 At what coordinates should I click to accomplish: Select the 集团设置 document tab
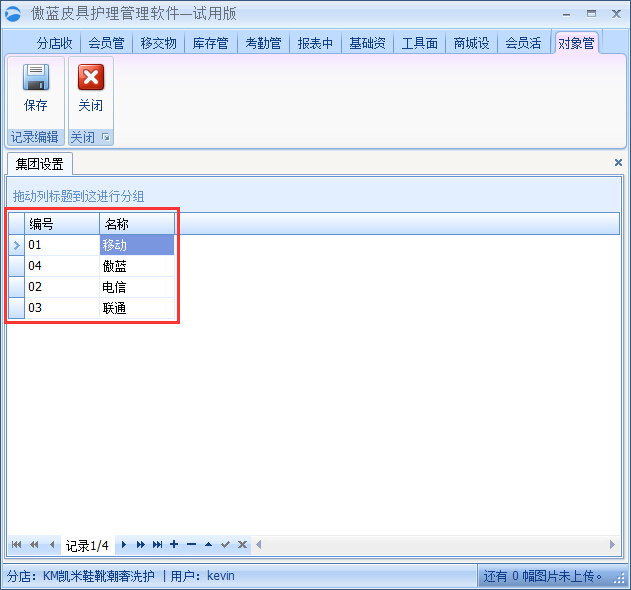click(40, 163)
